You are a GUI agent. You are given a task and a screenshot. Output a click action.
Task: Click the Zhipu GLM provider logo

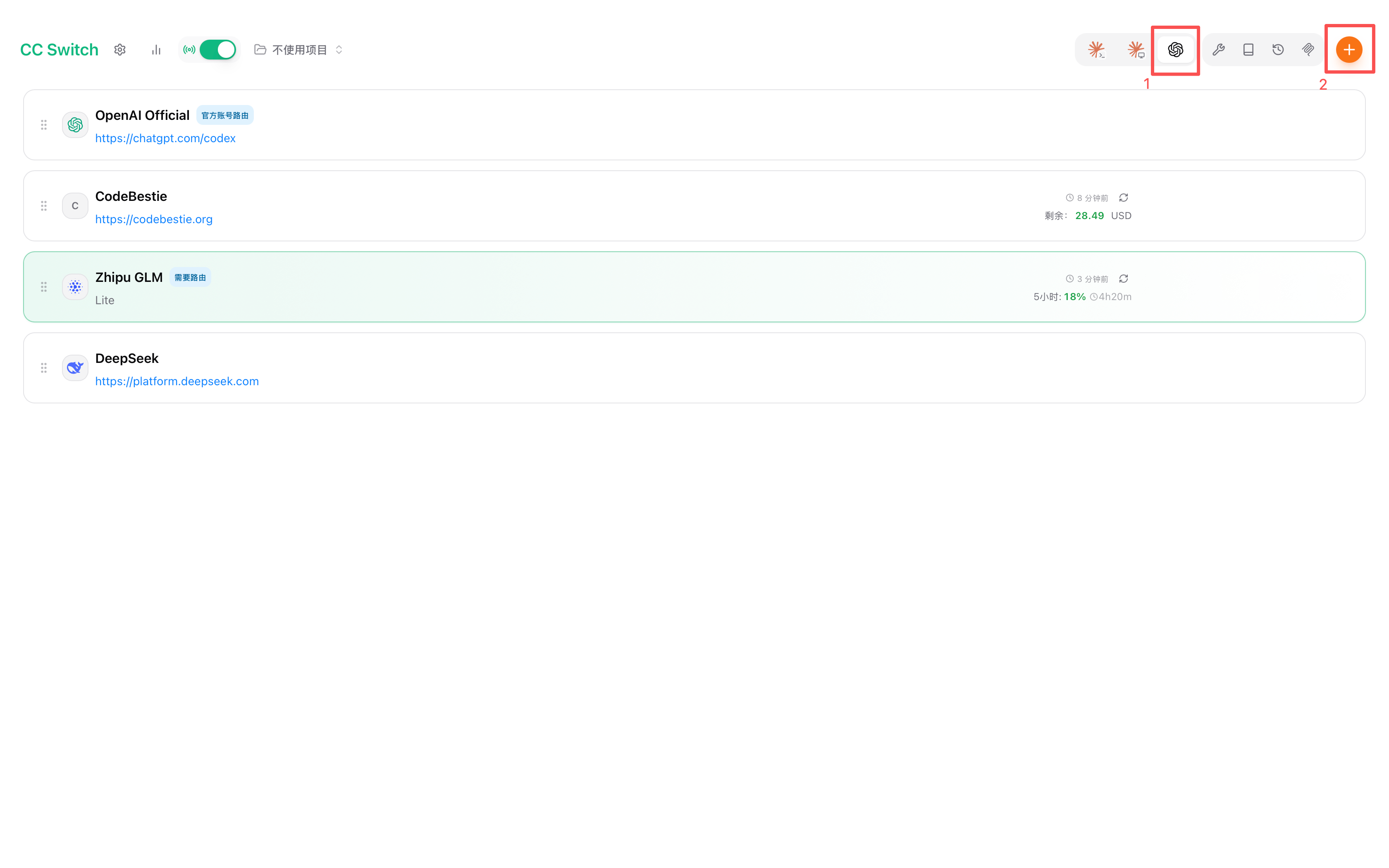click(x=75, y=286)
